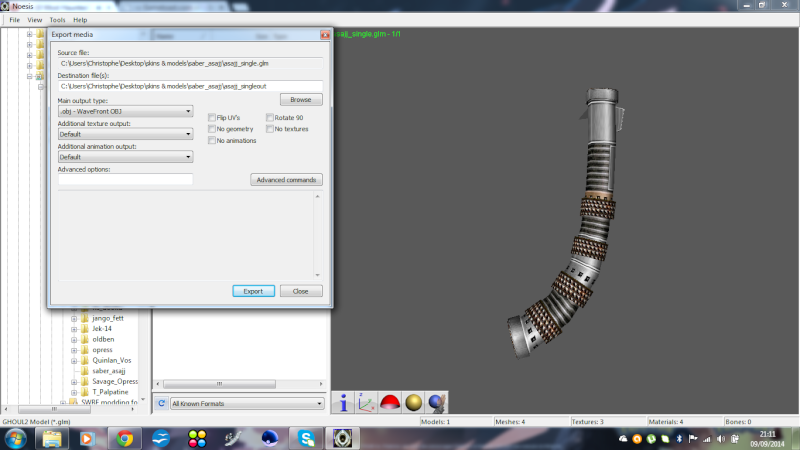This screenshot has width=800, height=450.
Task: Click the file list horizontal scrollbar thumb
Action: (x=219, y=384)
